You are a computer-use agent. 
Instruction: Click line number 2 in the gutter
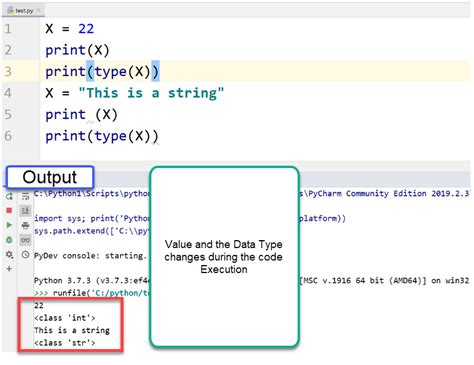click(8, 50)
